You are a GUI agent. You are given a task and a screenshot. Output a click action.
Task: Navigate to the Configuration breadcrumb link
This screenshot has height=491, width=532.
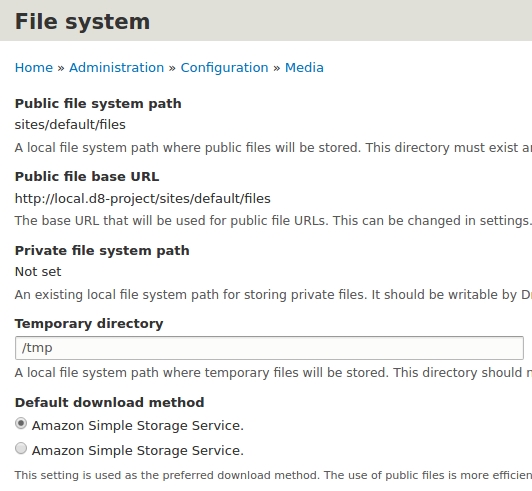tap(224, 68)
